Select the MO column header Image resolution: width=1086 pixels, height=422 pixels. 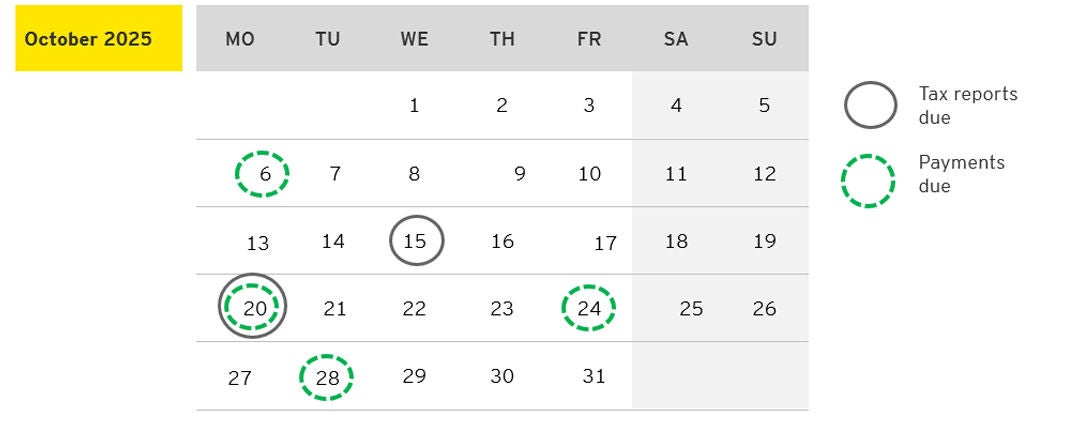point(240,39)
